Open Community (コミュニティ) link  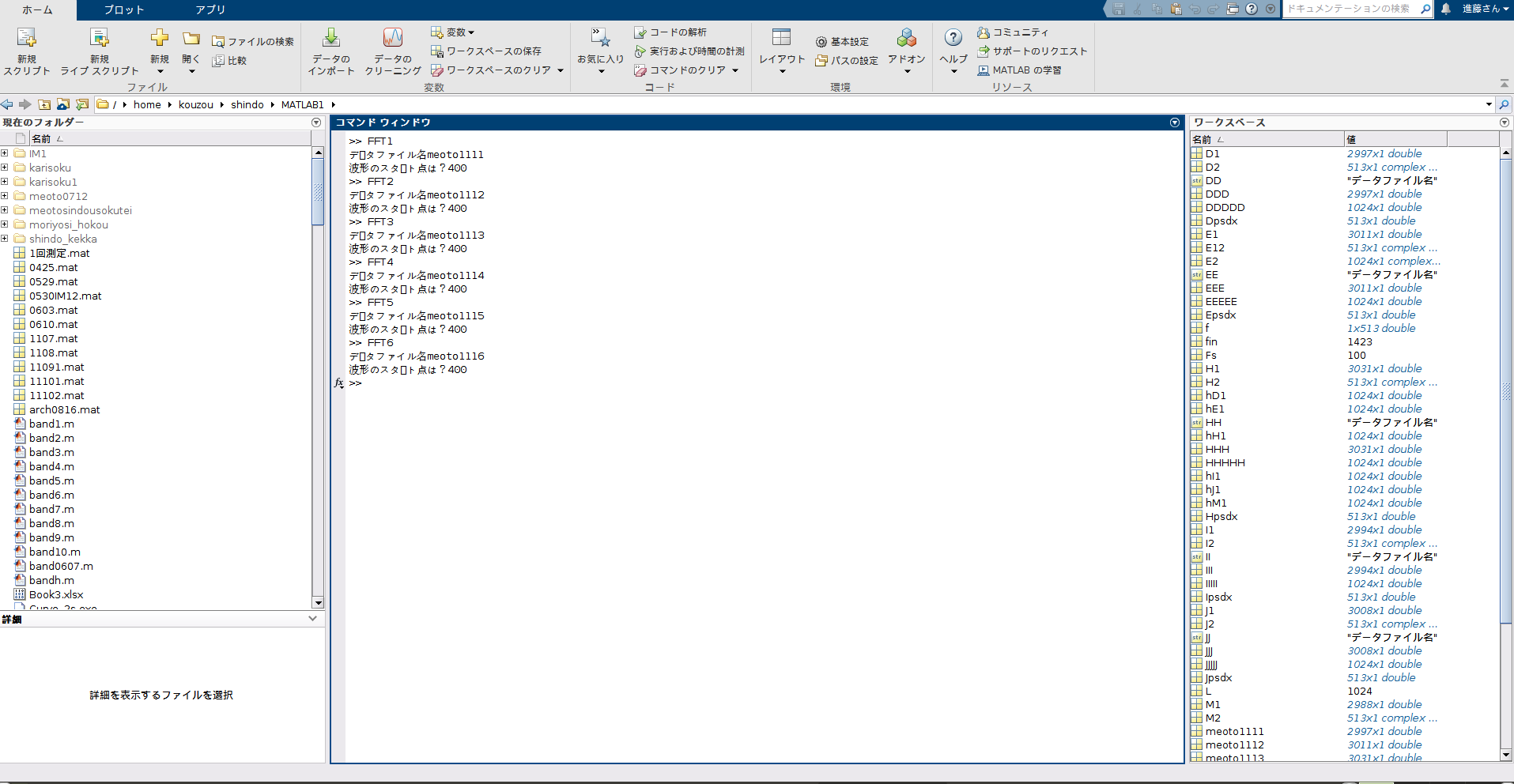point(1013,32)
